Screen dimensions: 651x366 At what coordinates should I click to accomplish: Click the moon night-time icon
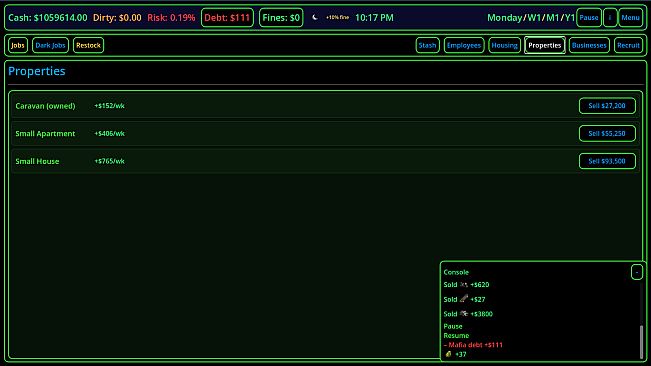click(x=315, y=17)
